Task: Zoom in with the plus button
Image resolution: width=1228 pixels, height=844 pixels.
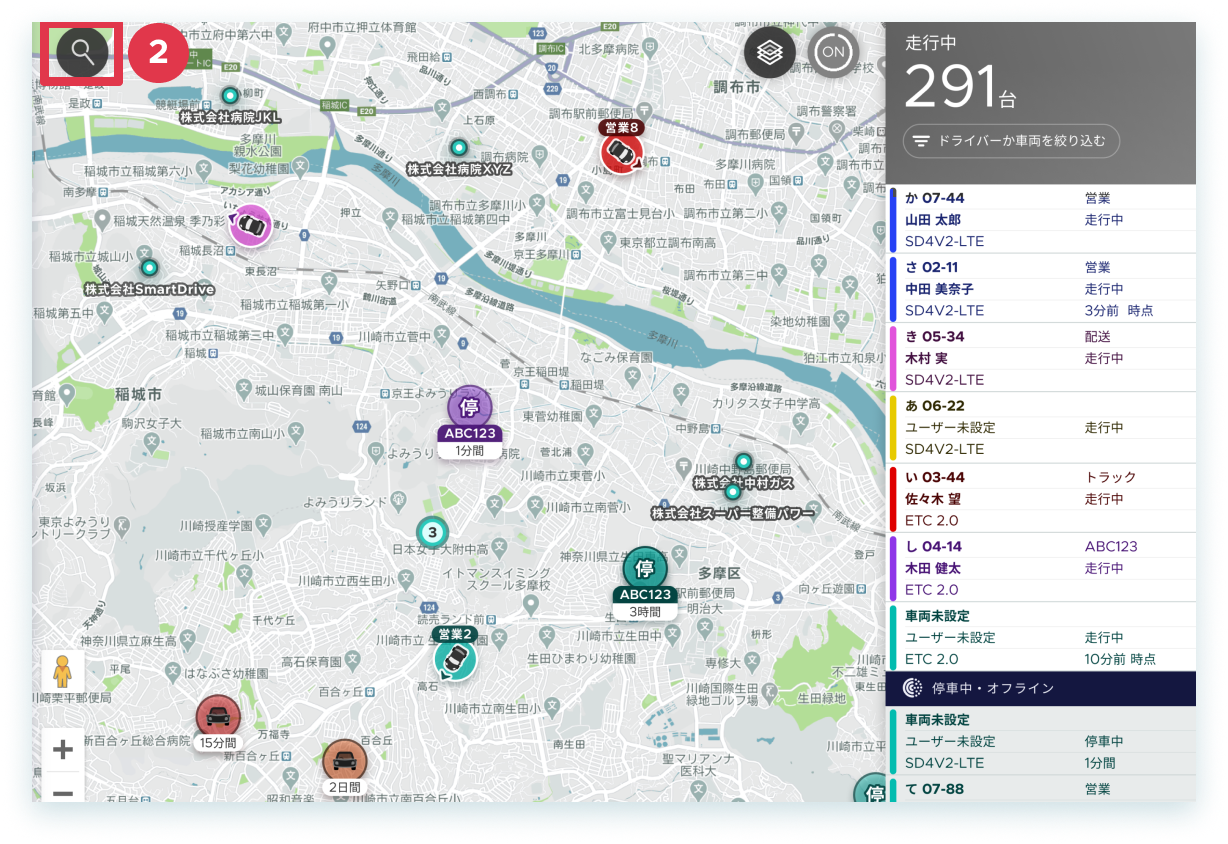Action: click(x=63, y=750)
